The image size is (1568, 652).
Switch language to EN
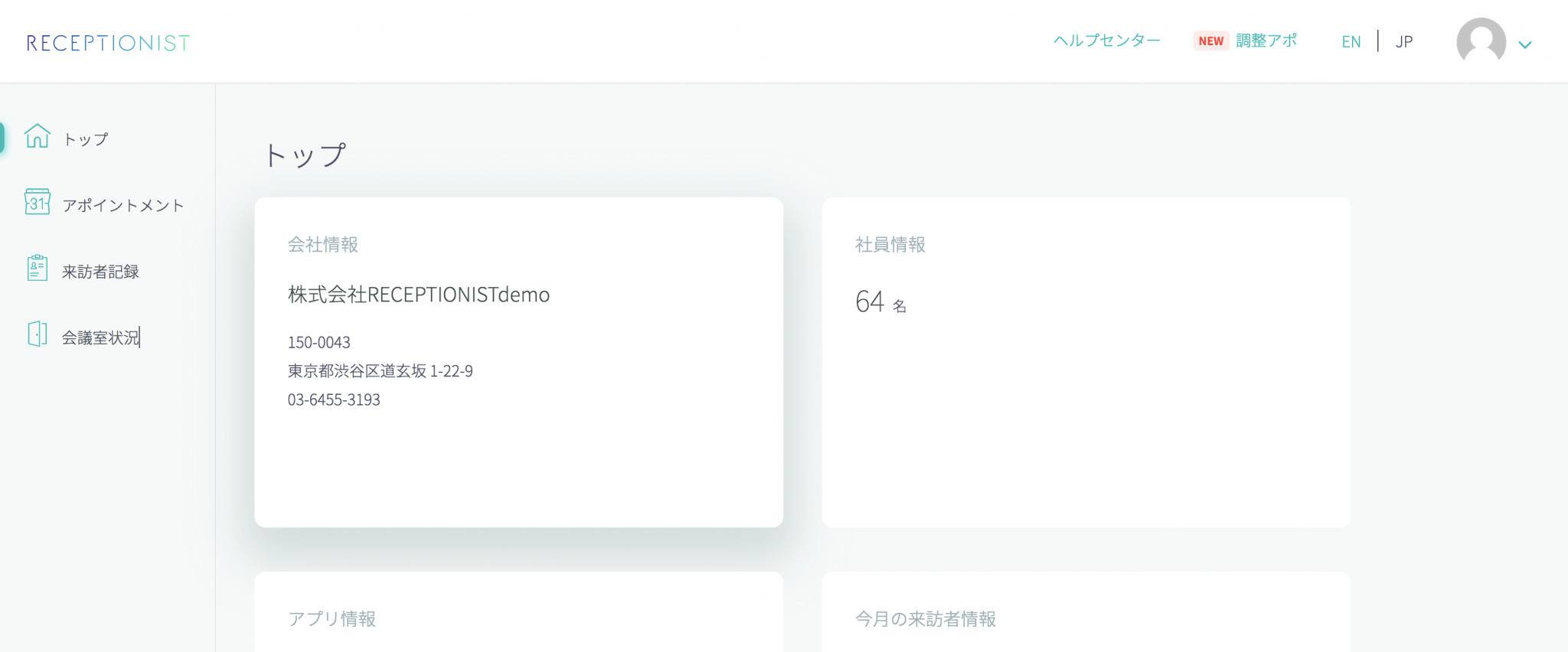[1351, 42]
